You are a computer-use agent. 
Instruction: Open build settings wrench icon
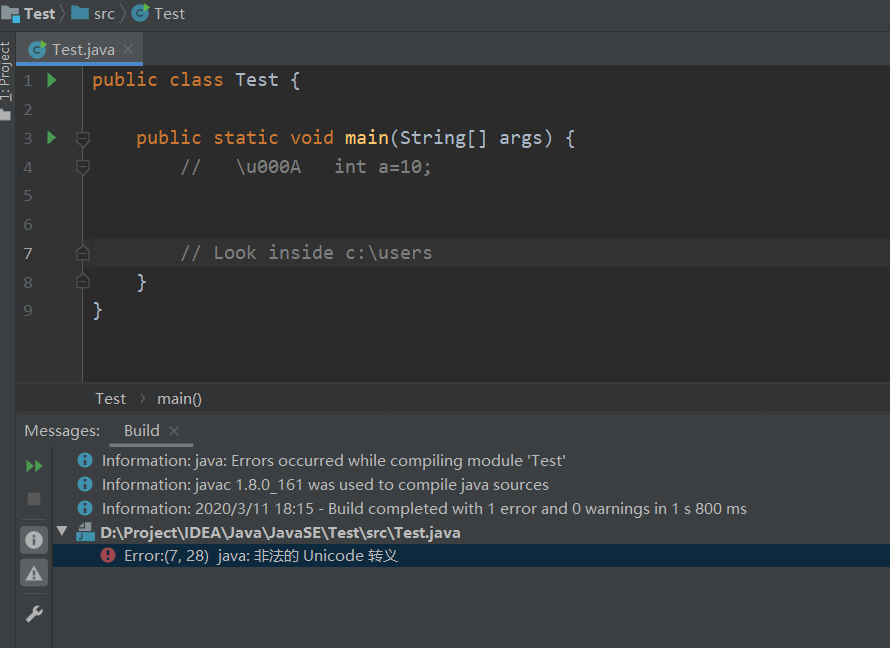[x=34, y=614]
